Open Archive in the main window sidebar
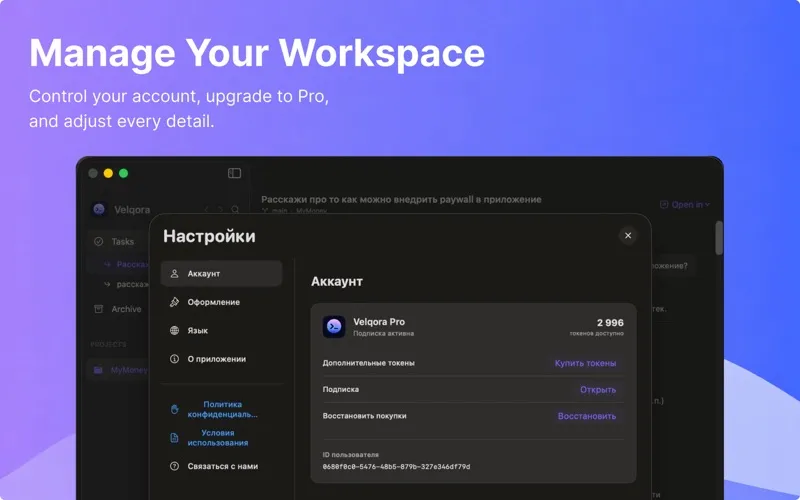The width and height of the screenshot is (800, 500). click(x=118, y=309)
